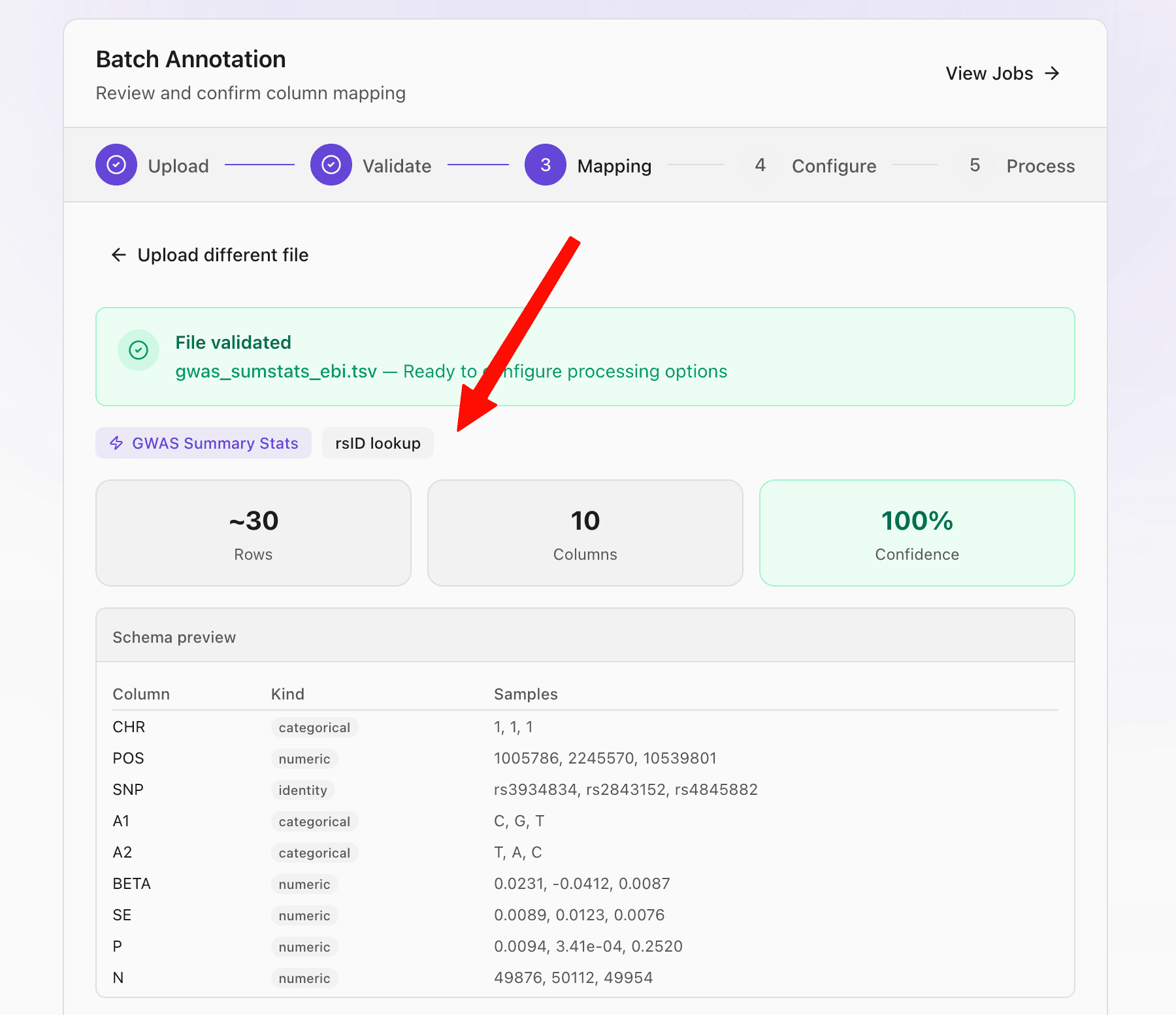This screenshot has height=1015, width=1176.
Task: Click the lightning bolt icon on GWAS badge
Action: coord(116,443)
